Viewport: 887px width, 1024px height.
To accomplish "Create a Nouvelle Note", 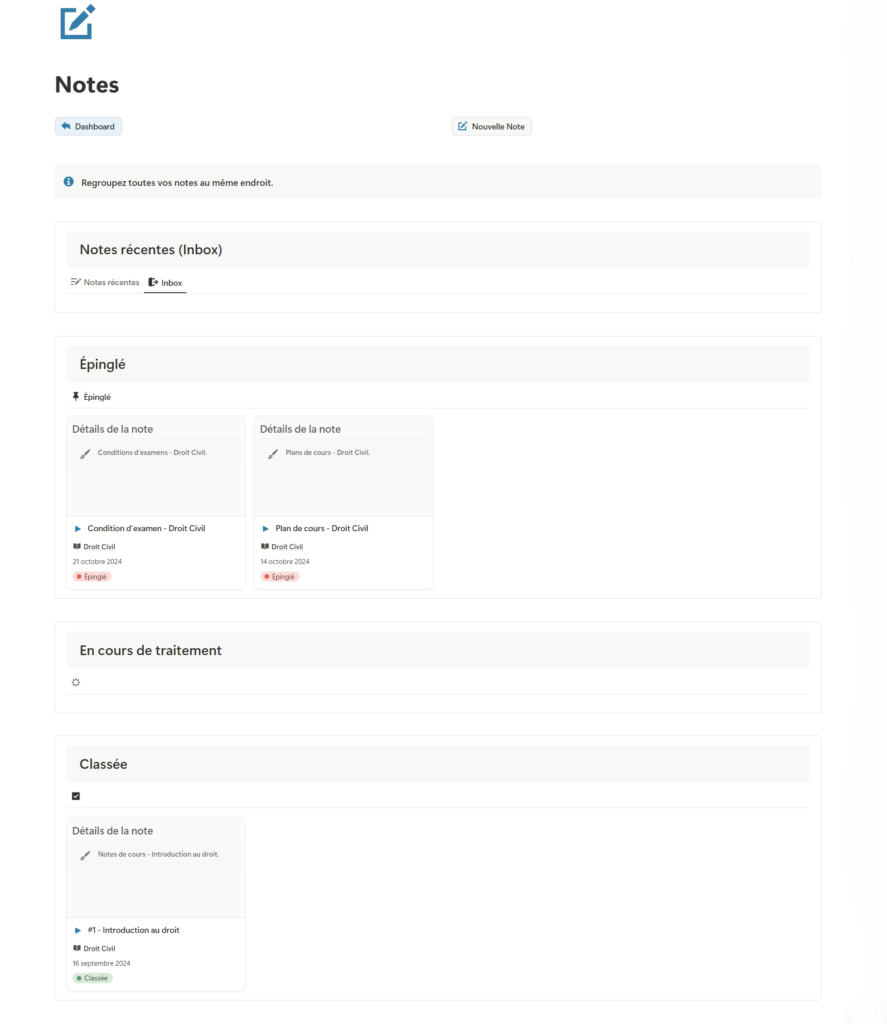I will (491, 127).
